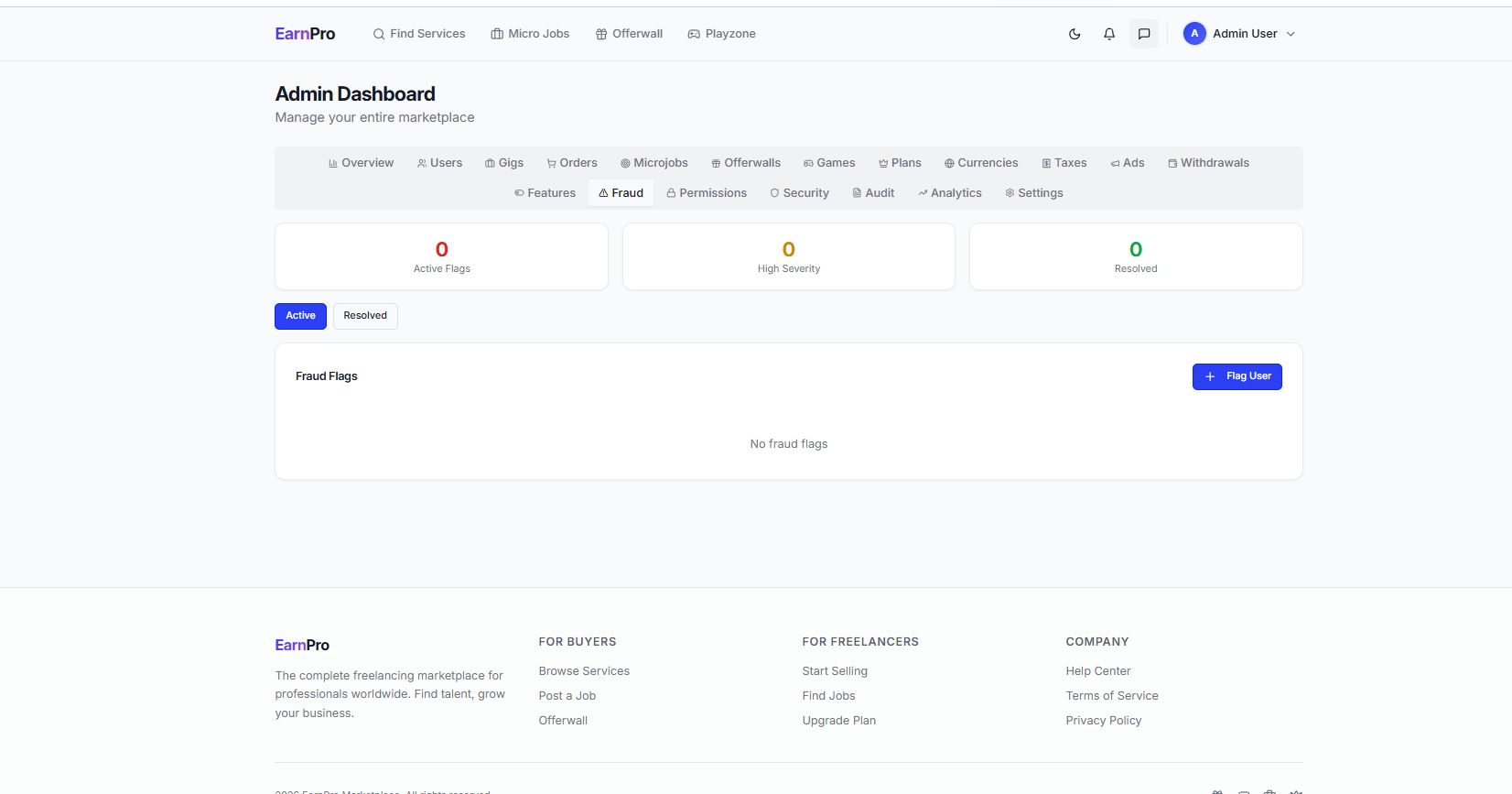The image size is (1512, 794).
Task: Select the Security tab
Action: (799, 193)
